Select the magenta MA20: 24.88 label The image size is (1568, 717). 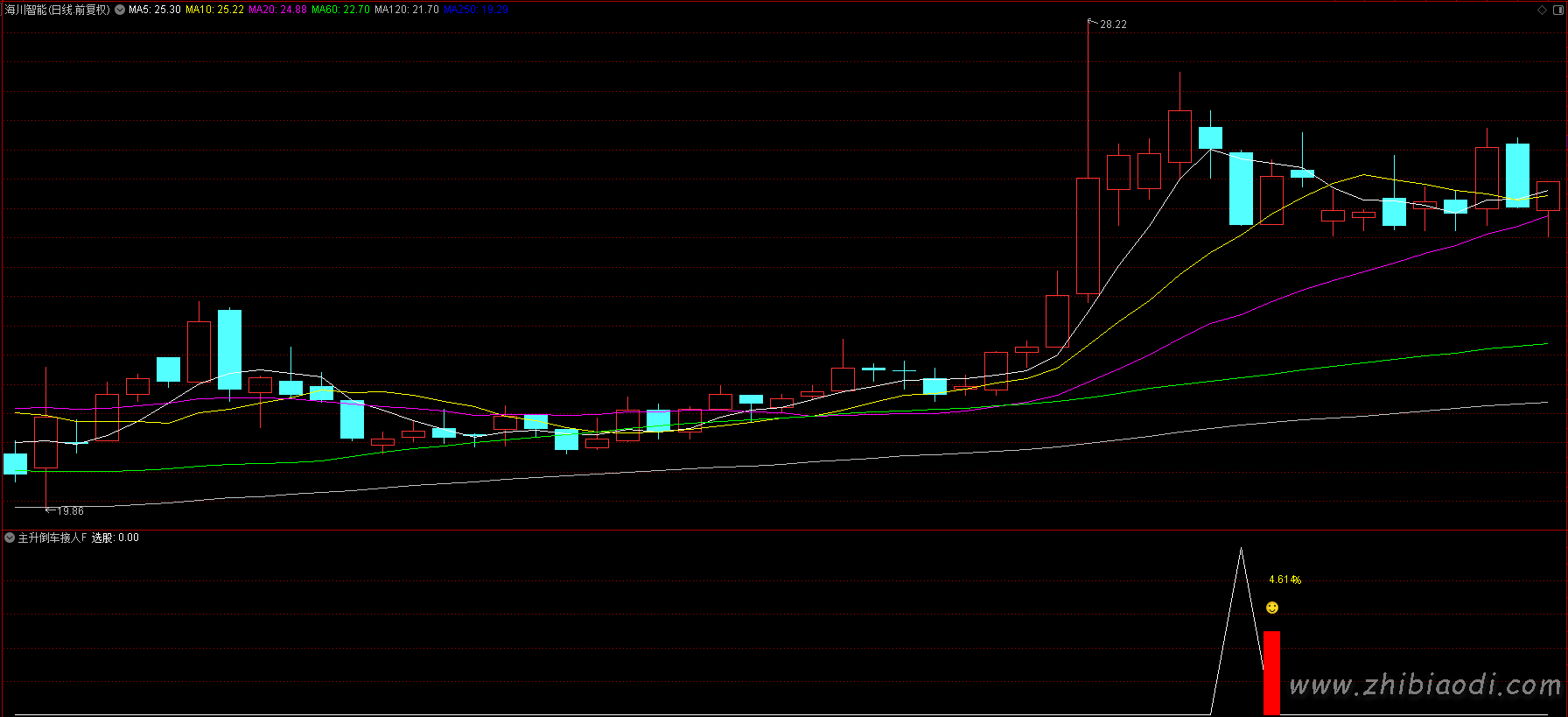[277, 10]
